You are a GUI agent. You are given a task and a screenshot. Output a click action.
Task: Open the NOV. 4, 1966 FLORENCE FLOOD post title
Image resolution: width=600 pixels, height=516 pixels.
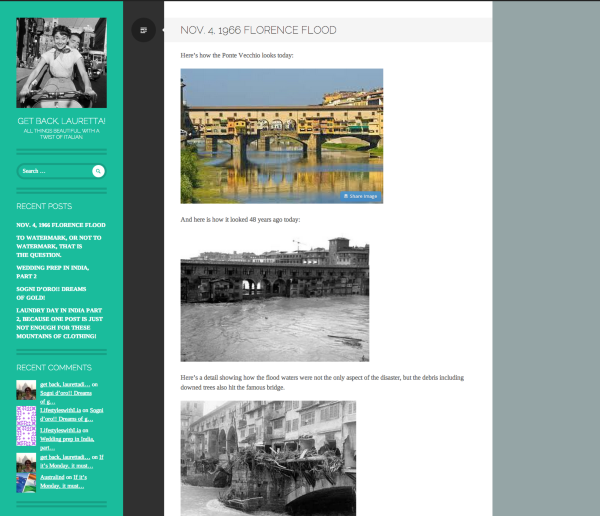coord(258,30)
